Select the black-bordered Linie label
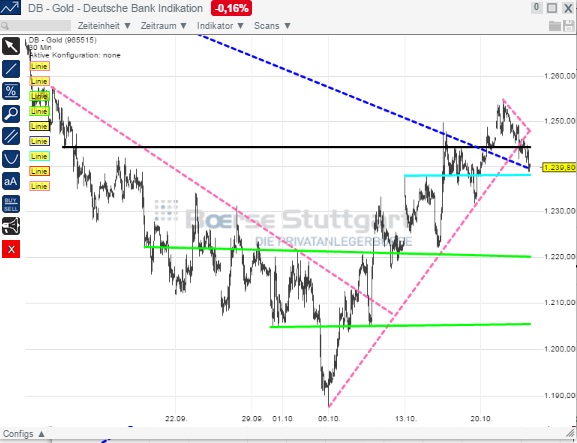The width and height of the screenshot is (577, 443). (39, 126)
